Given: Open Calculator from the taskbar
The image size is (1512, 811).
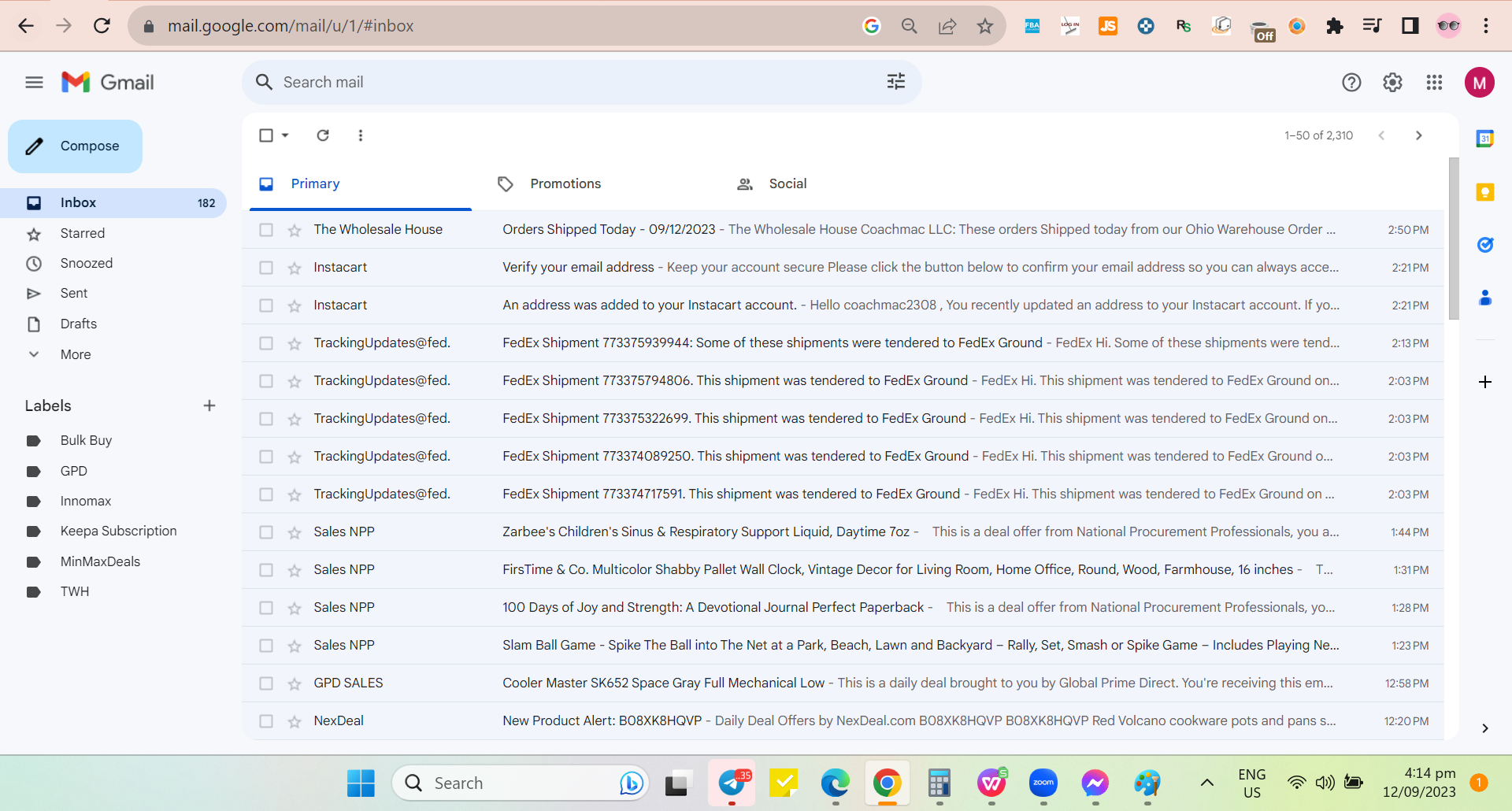Looking at the screenshot, I should pyautogui.click(x=939, y=783).
